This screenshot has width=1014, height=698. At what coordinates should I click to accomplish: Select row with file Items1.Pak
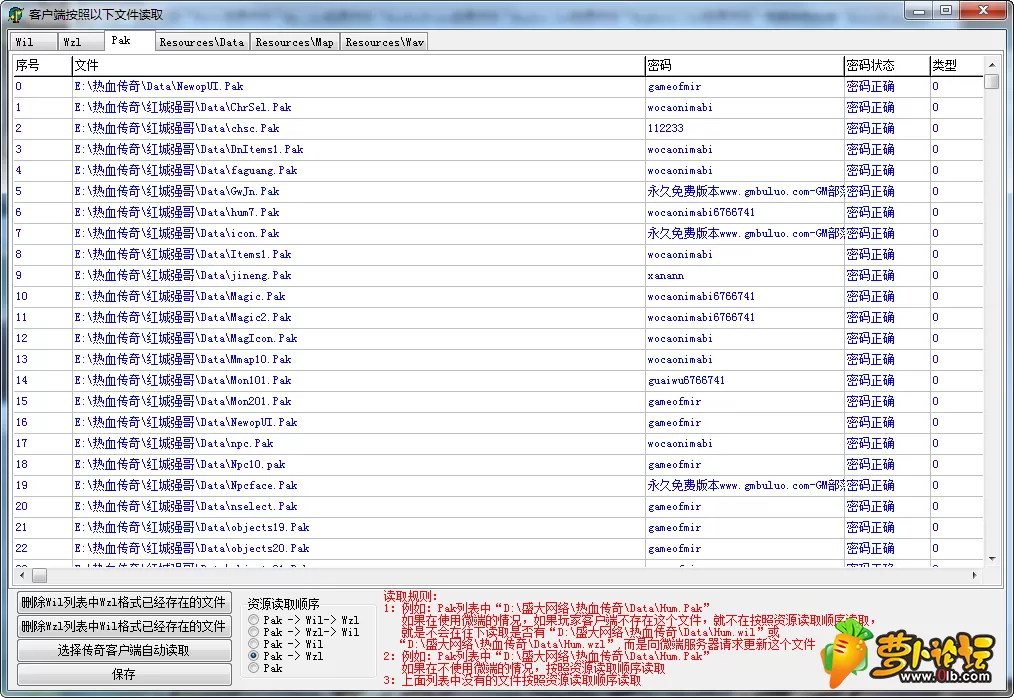tap(498, 254)
